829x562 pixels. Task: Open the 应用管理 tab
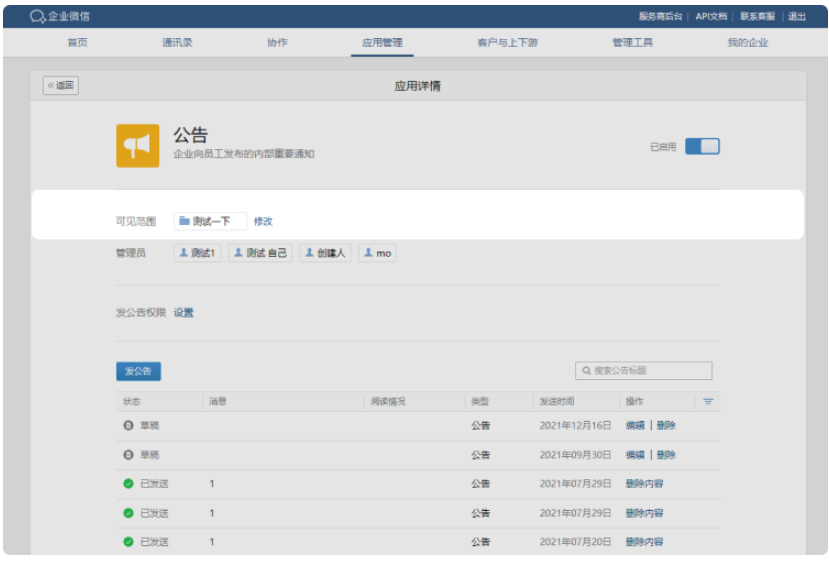382,43
